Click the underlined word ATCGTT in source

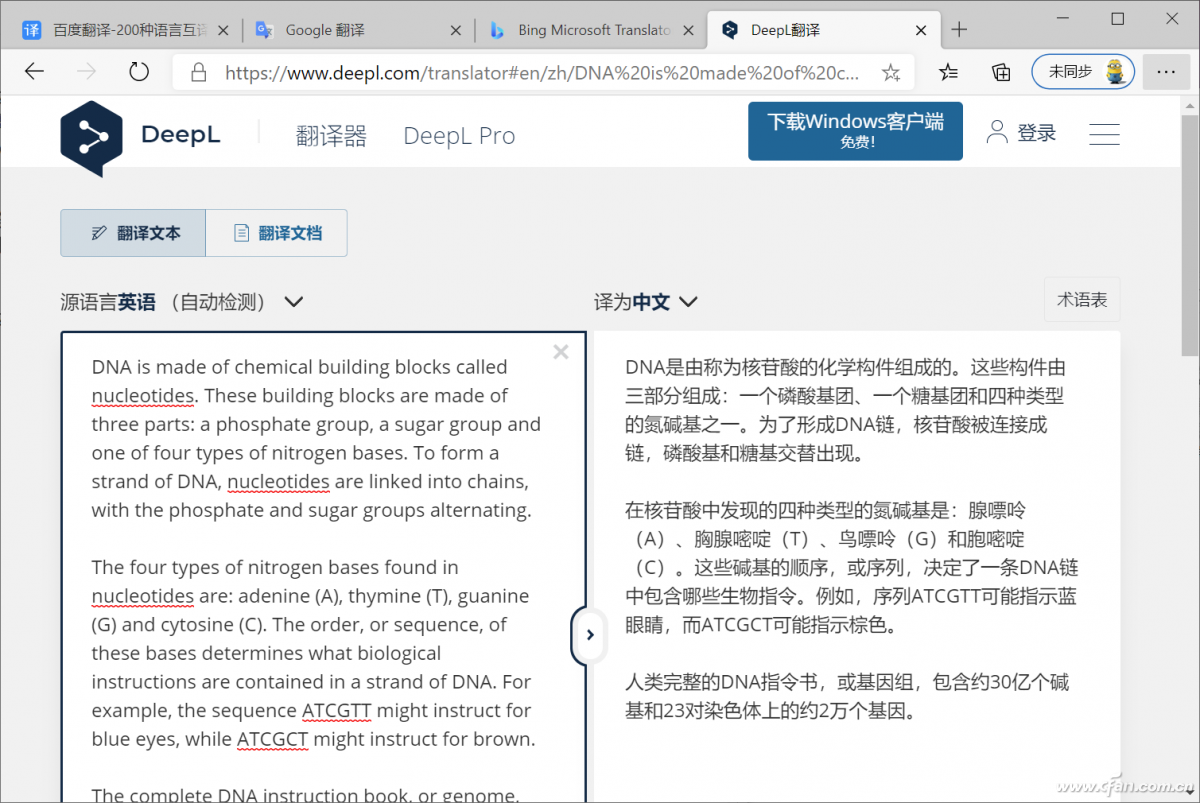pyautogui.click(x=336, y=711)
